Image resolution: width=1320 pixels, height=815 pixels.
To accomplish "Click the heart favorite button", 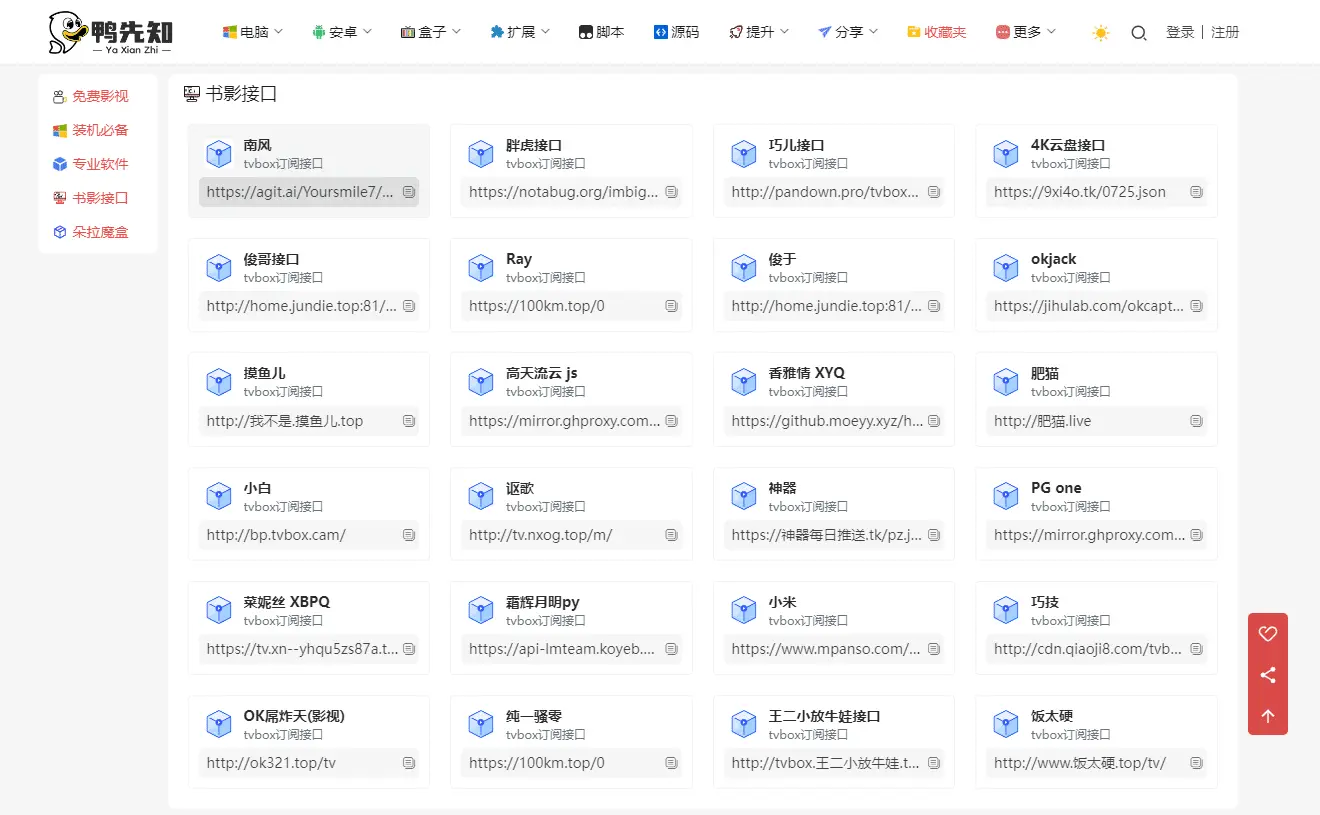I will pos(1268,633).
